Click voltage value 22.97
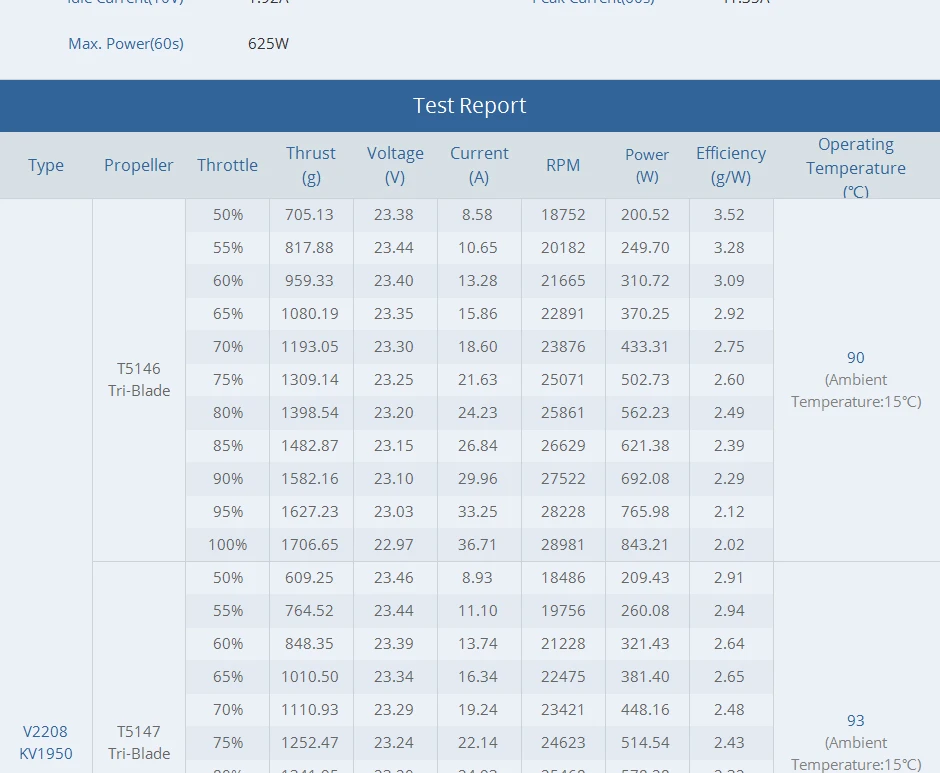 click(x=393, y=545)
